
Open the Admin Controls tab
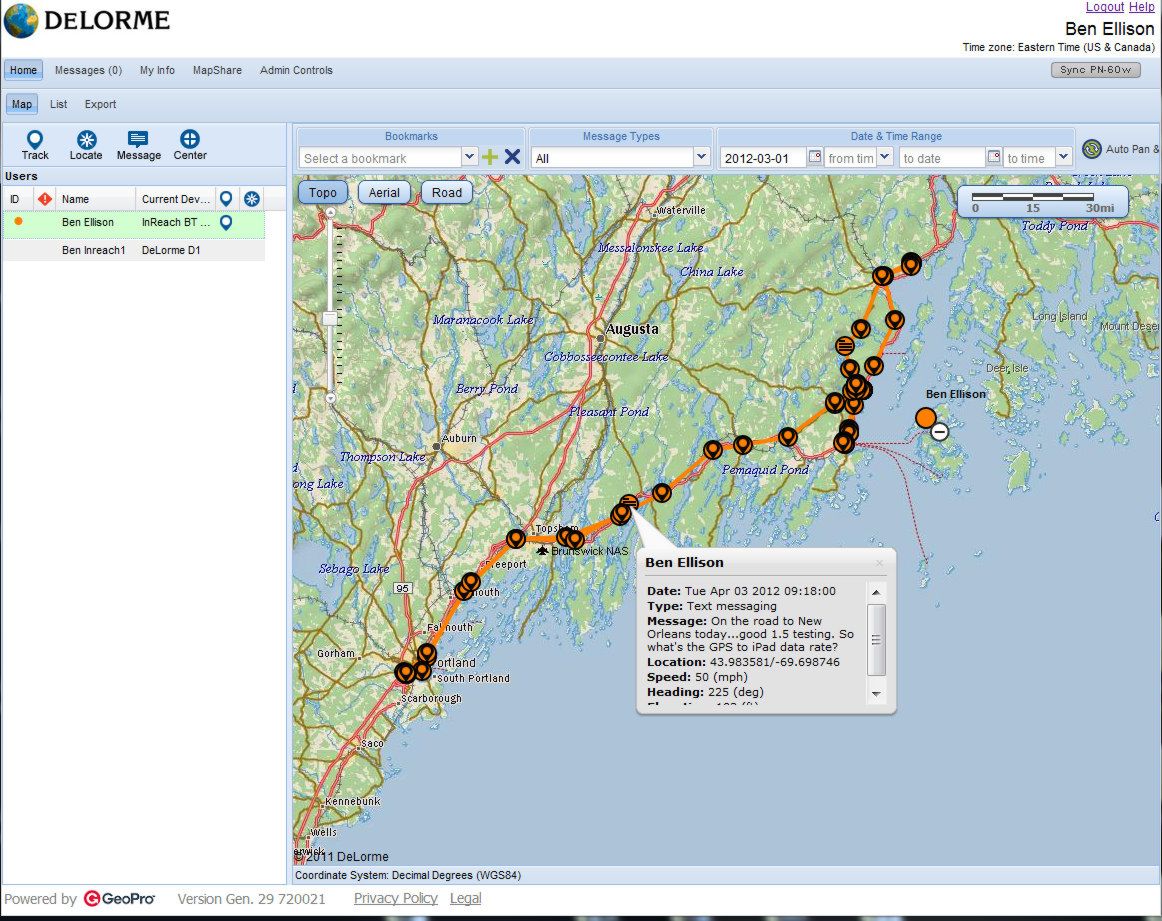pyautogui.click(x=296, y=70)
